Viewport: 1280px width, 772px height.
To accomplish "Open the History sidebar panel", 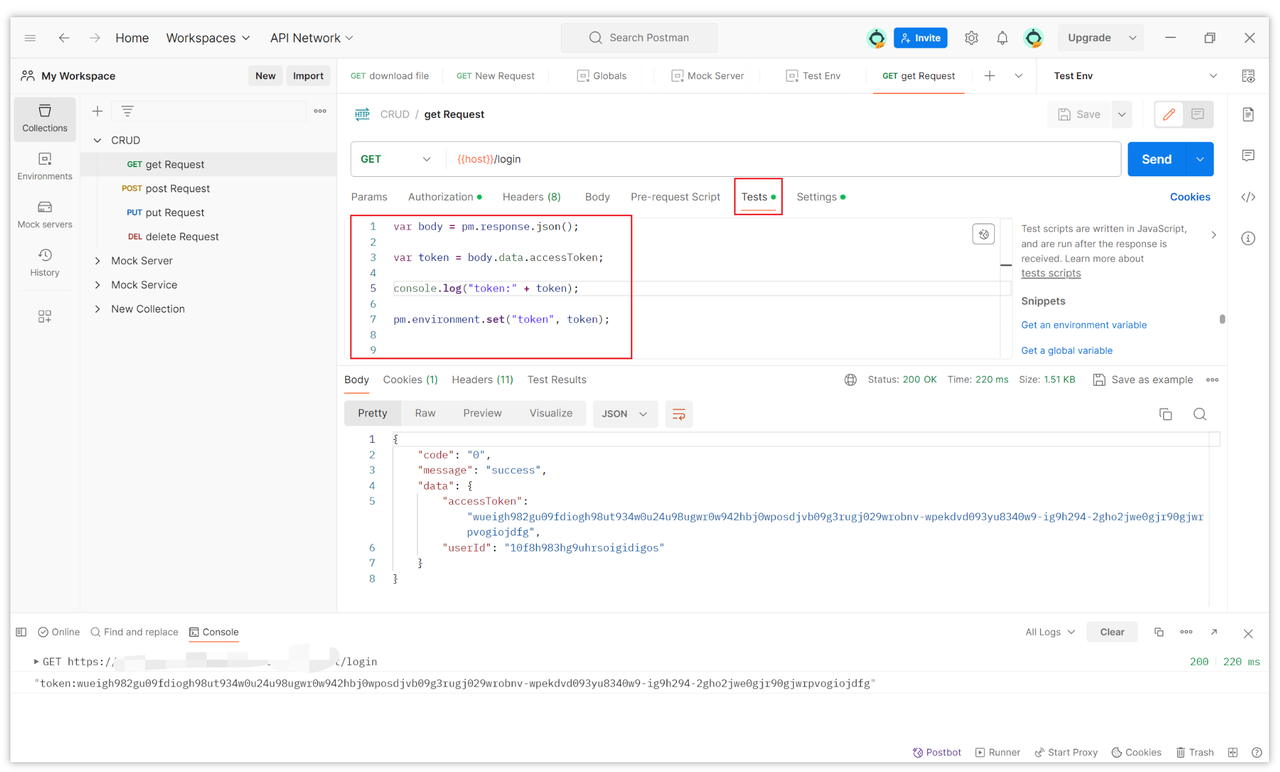I will 45,262.
